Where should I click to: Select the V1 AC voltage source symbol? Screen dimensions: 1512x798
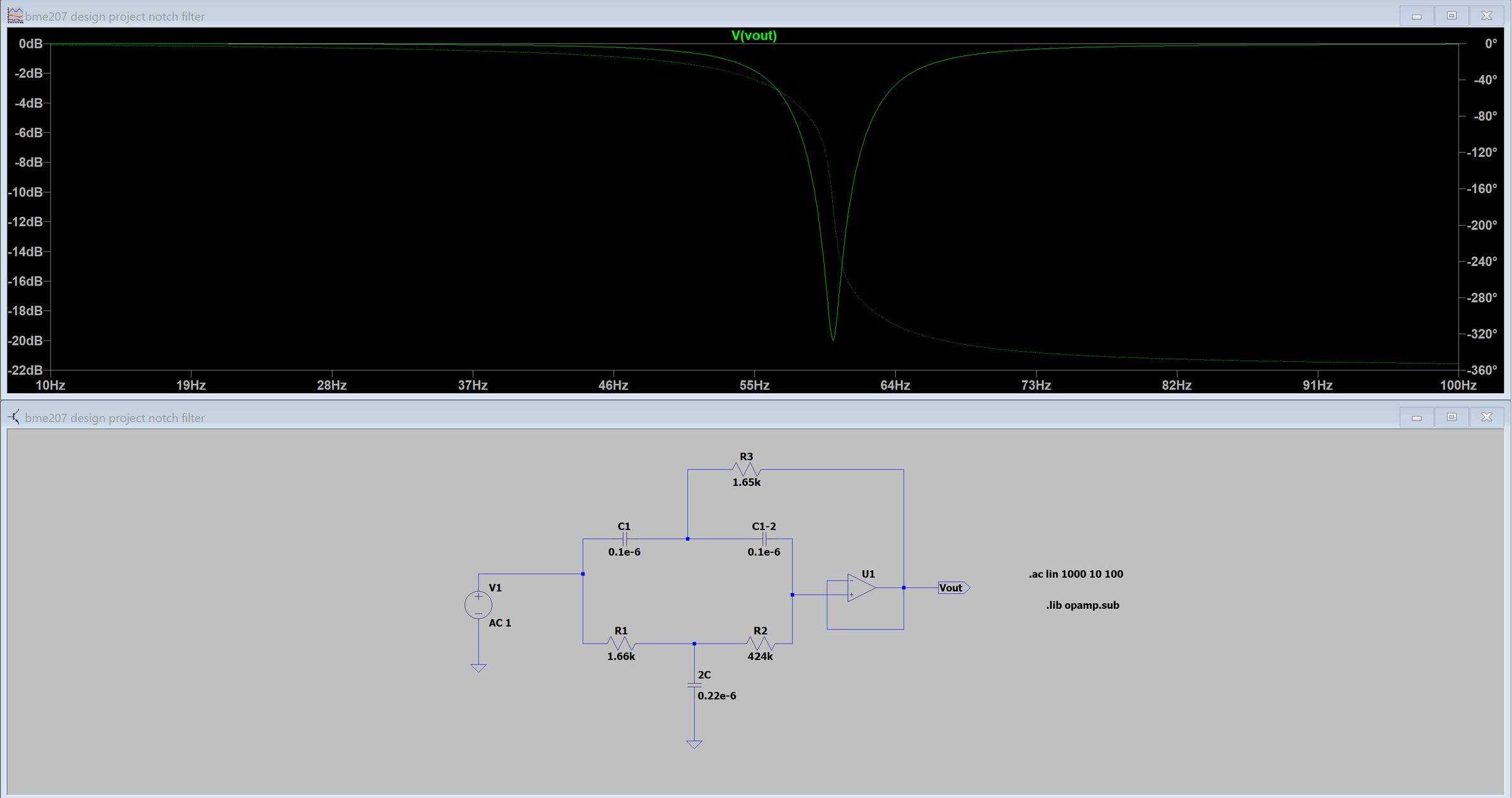(478, 604)
